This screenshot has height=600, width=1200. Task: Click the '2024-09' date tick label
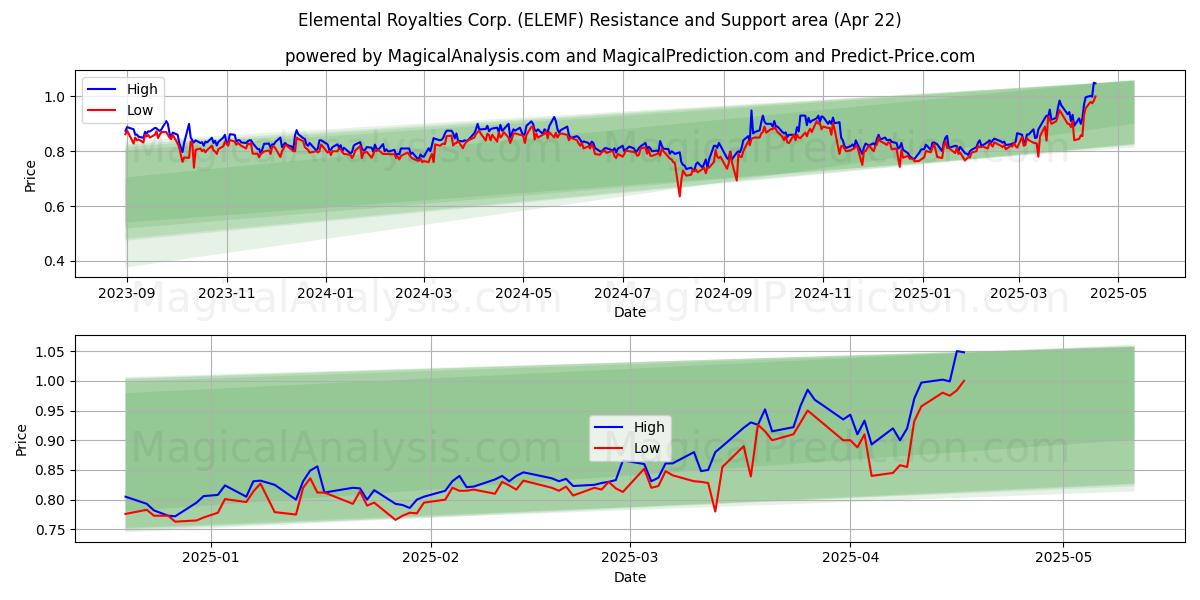[724, 296]
